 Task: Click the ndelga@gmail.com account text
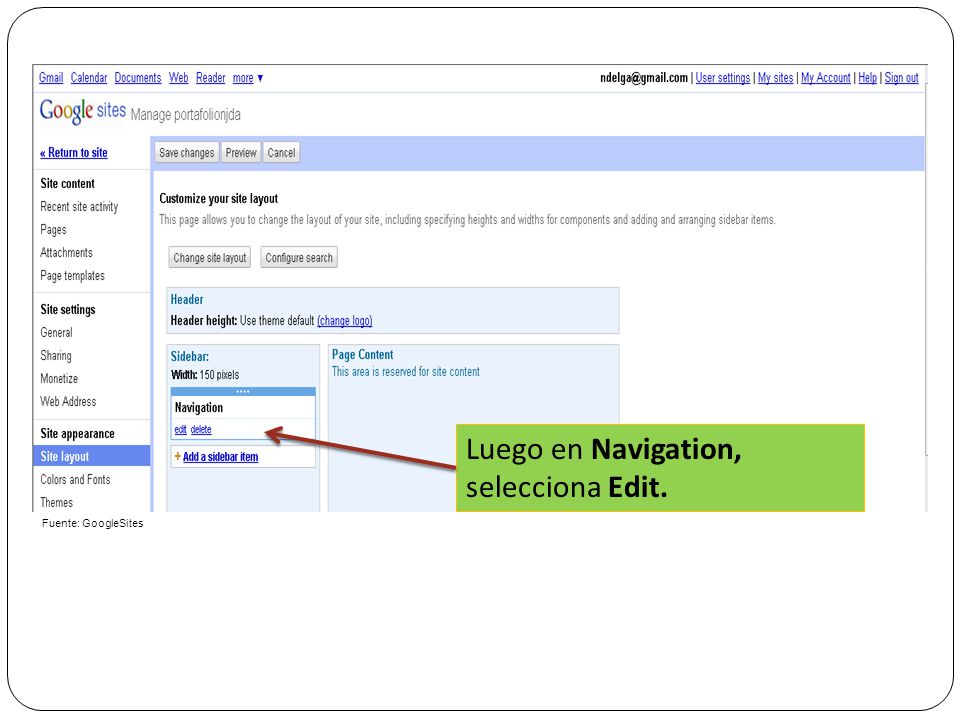click(643, 78)
